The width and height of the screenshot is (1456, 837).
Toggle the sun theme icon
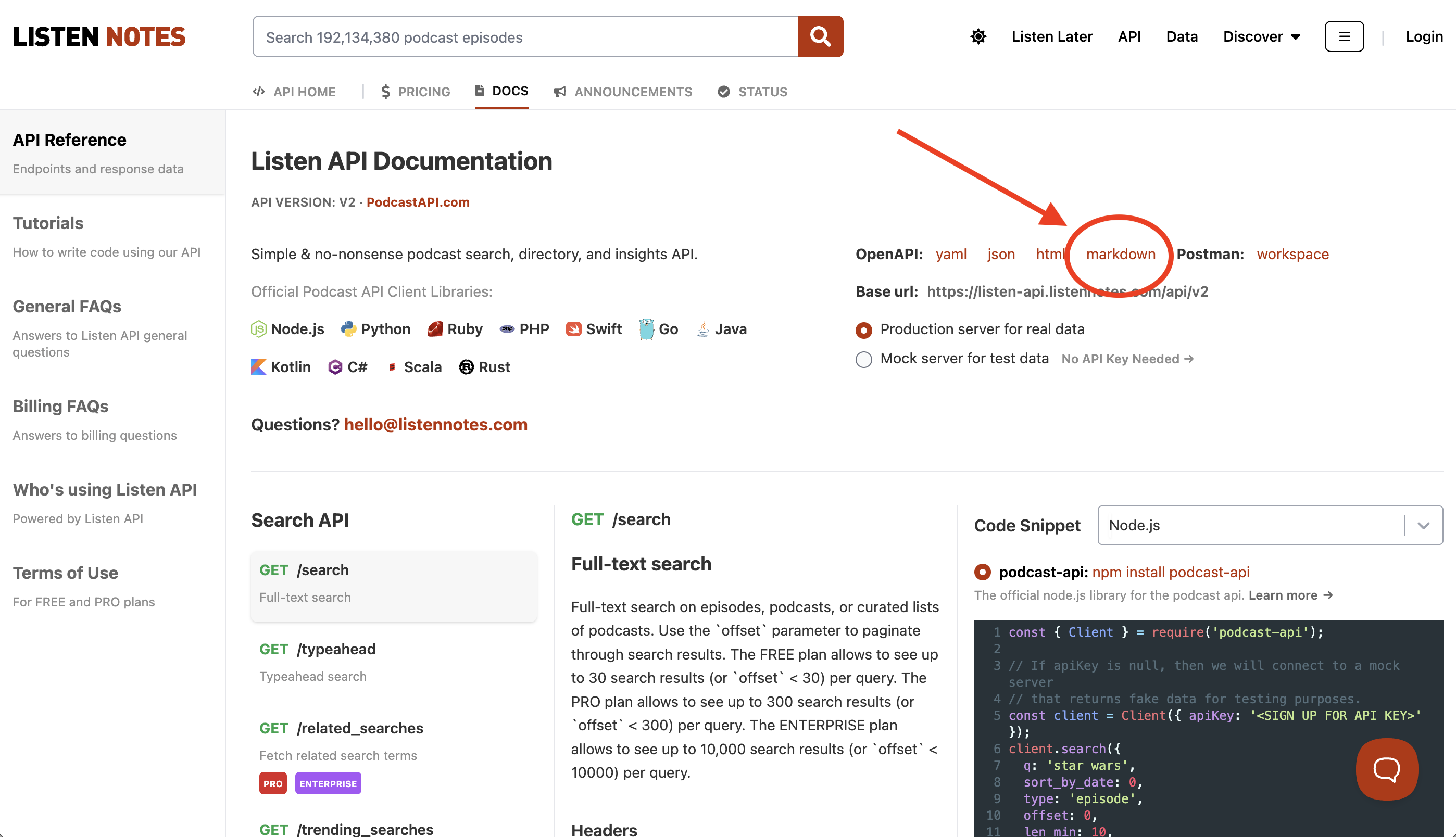coord(978,37)
